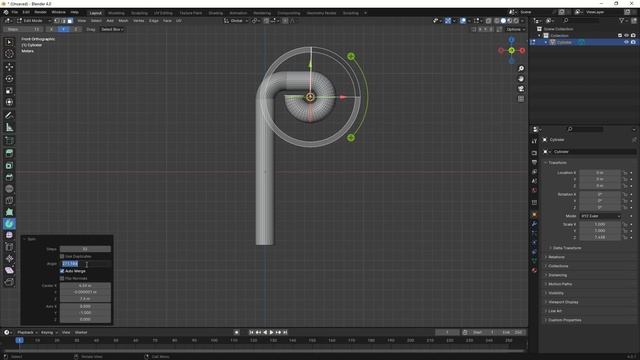Open the File menu

(15, 12)
